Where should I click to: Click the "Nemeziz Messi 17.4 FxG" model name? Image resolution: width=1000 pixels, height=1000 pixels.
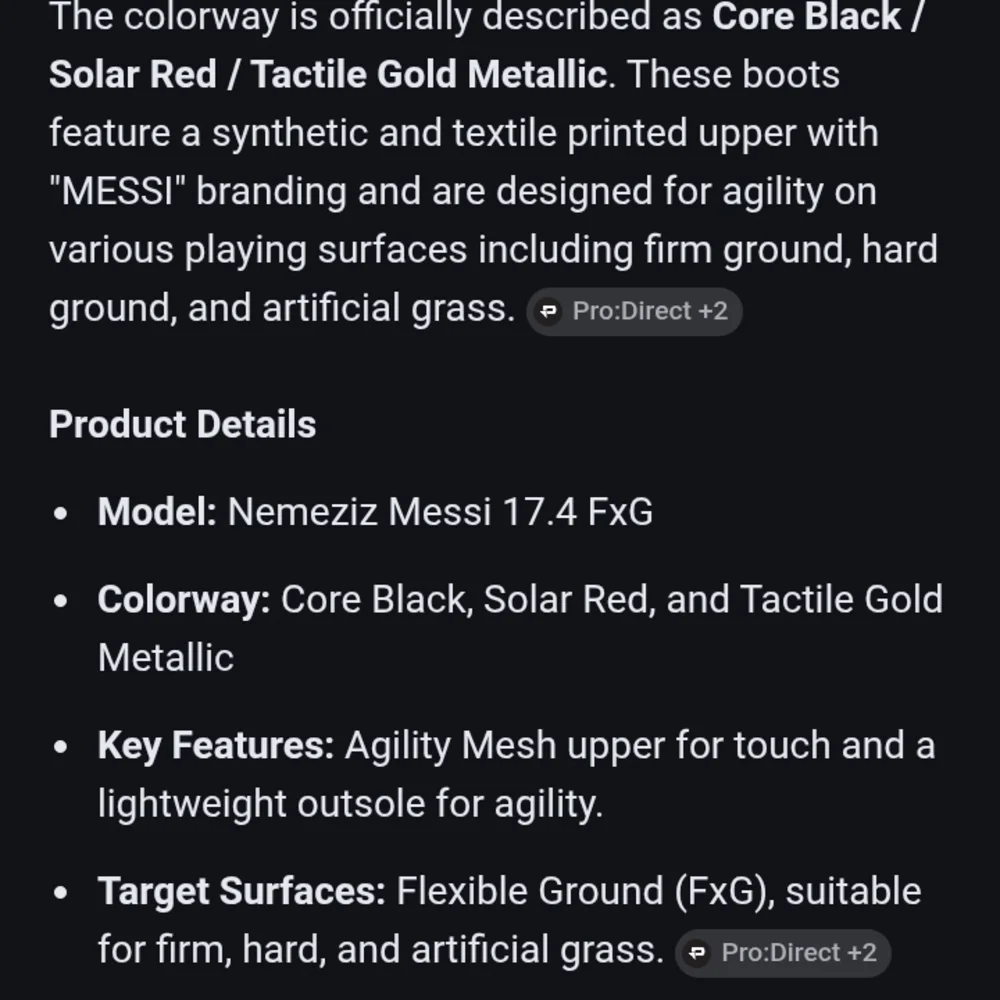[x=440, y=512]
